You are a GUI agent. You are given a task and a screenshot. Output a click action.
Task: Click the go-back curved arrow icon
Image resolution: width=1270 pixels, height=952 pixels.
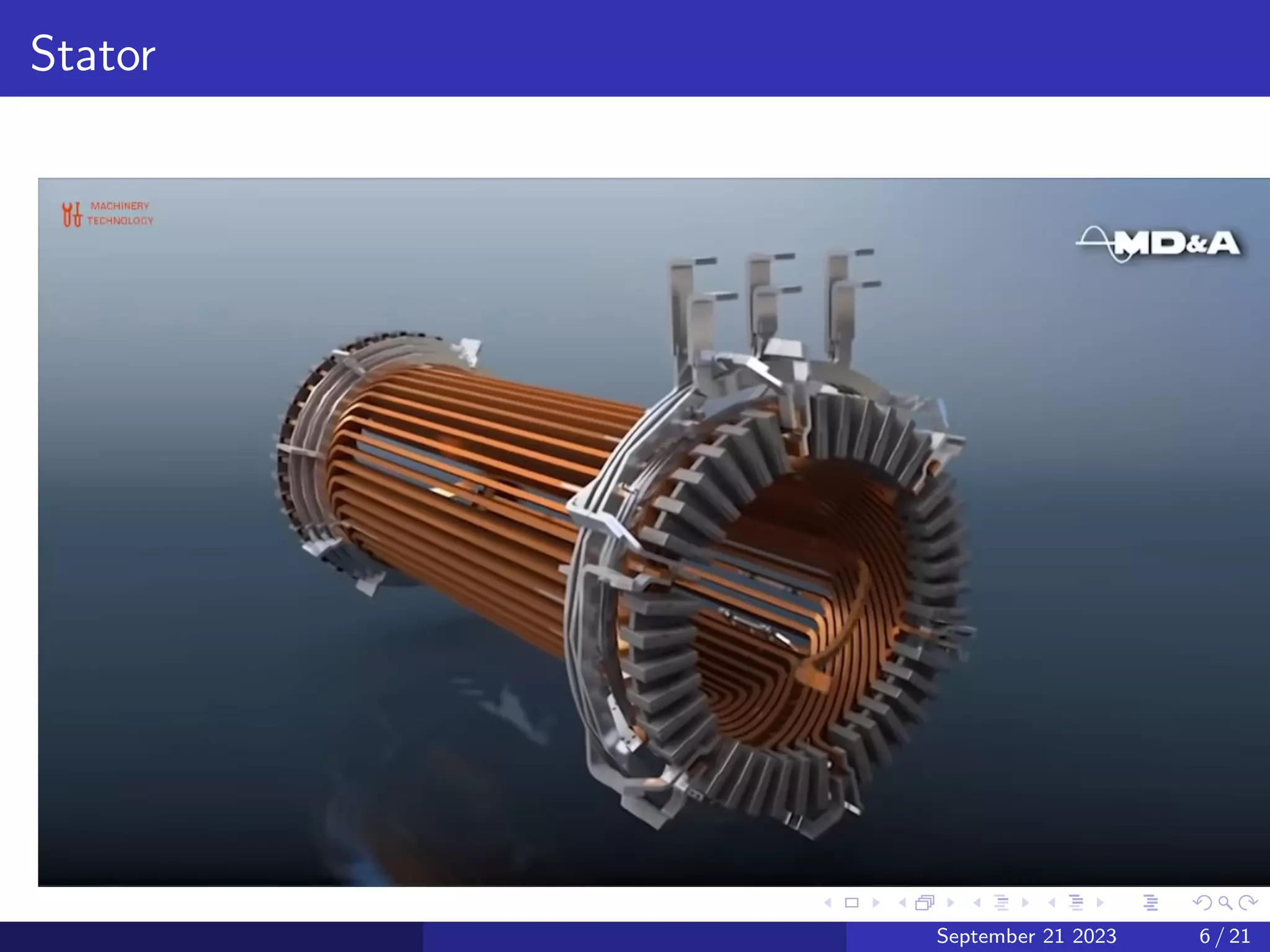[1202, 903]
